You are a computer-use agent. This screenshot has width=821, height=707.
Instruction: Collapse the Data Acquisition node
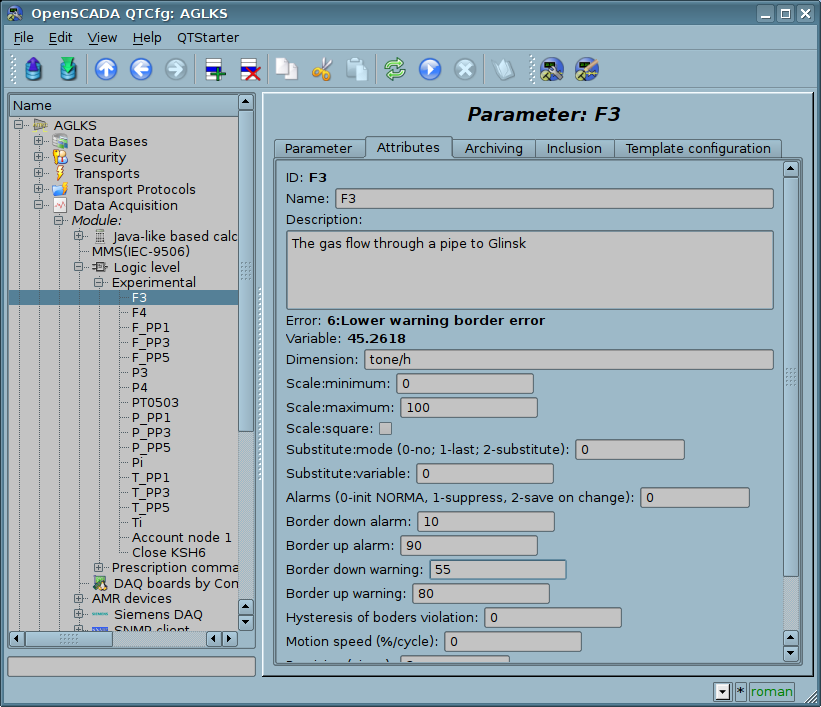coord(38,204)
